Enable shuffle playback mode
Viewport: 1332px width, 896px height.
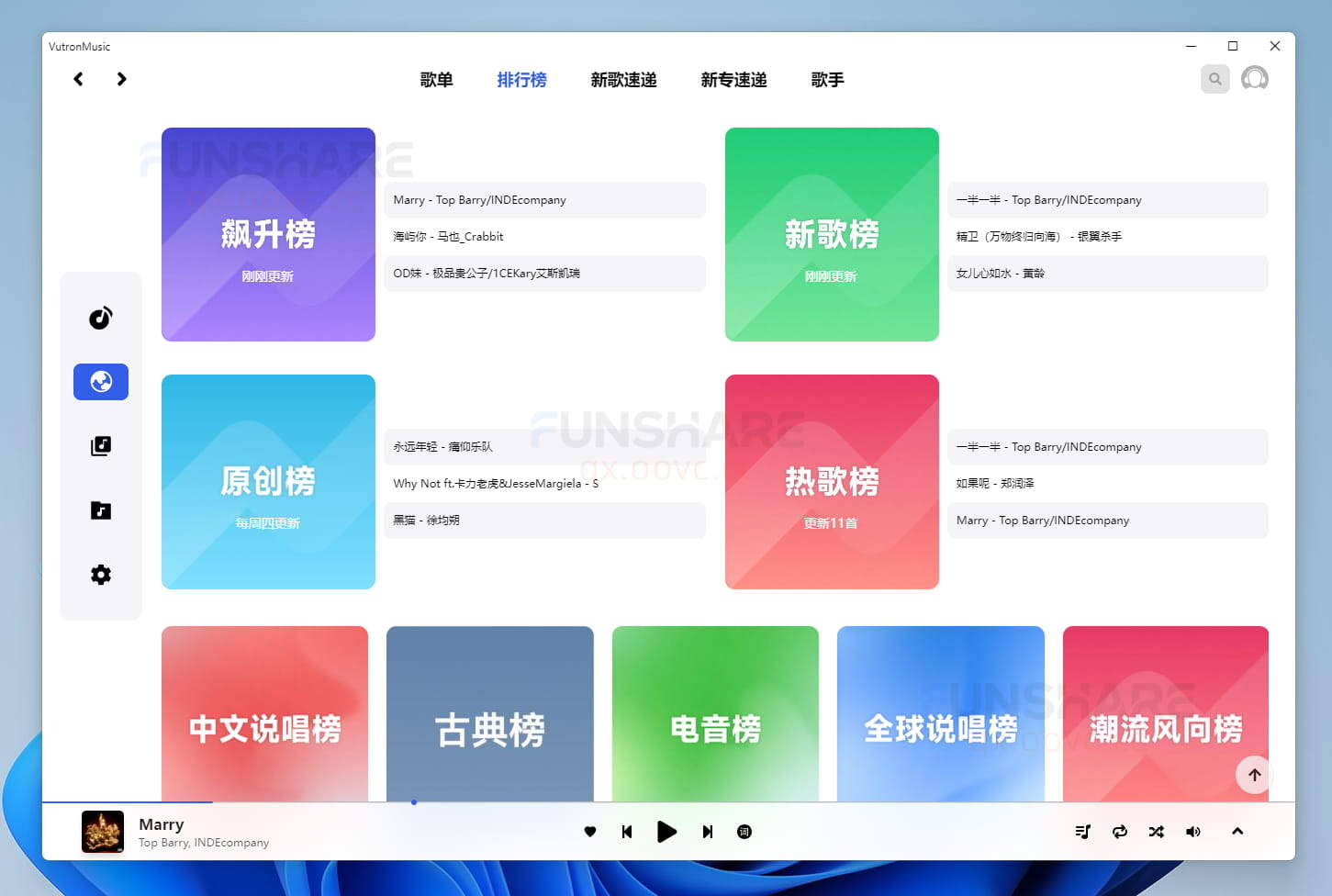point(1156,832)
